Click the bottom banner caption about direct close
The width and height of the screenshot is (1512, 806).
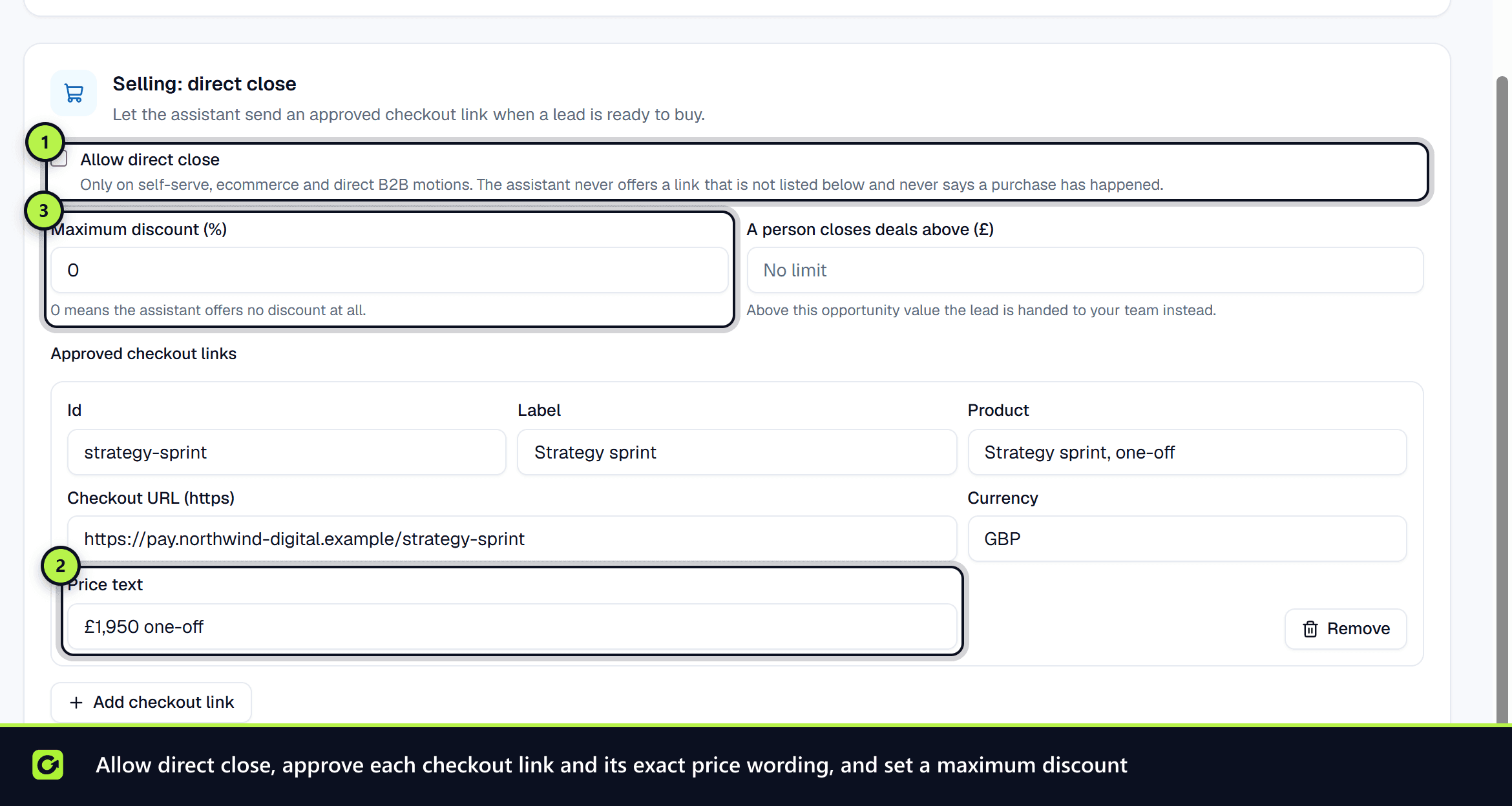tap(611, 765)
